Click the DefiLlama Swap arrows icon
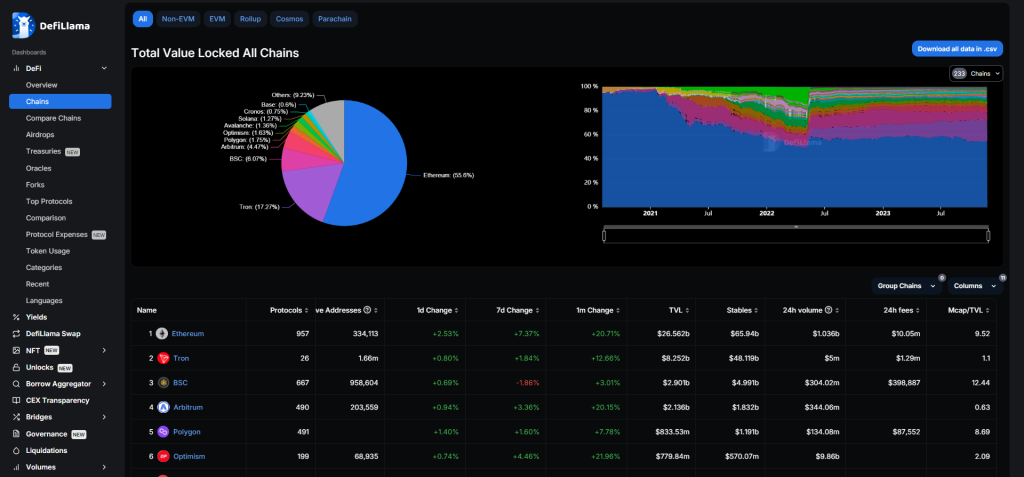This screenshot has height=477, width=1024. (x=16, y=333)
